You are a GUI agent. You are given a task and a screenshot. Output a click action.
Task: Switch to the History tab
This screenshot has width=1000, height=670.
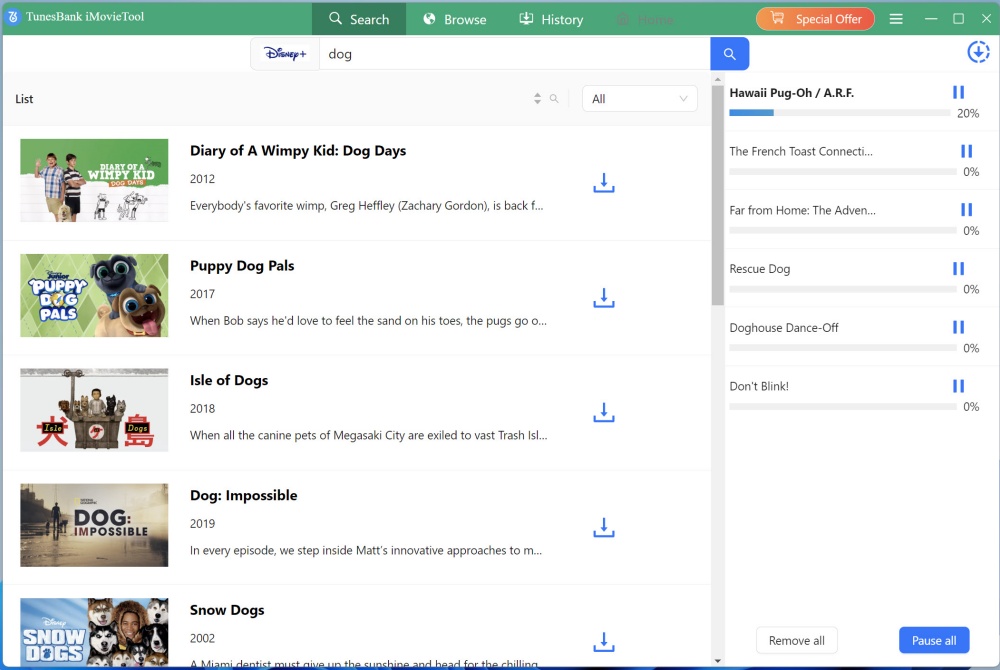(551, 19)
